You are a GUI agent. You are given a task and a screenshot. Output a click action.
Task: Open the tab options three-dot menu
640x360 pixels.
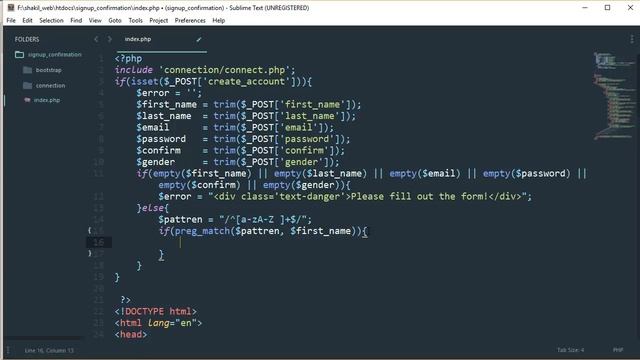(x=632, y=39)
